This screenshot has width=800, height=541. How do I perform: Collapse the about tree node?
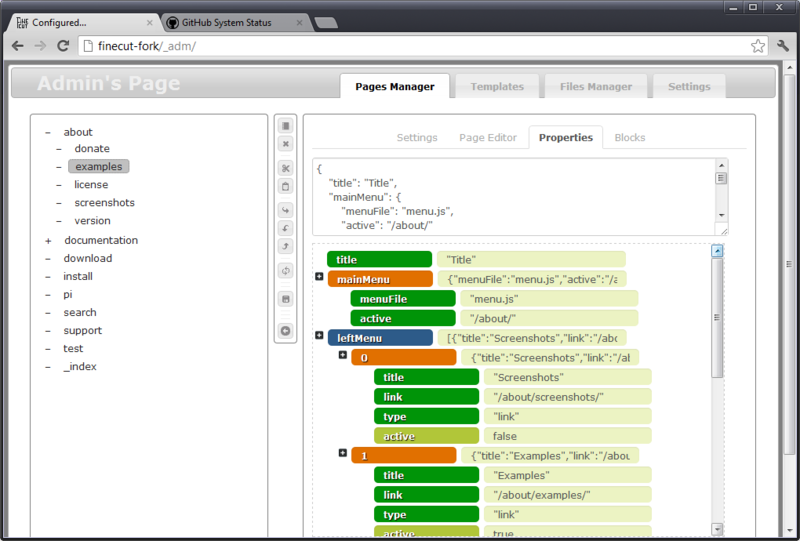(x=48, y=132)
